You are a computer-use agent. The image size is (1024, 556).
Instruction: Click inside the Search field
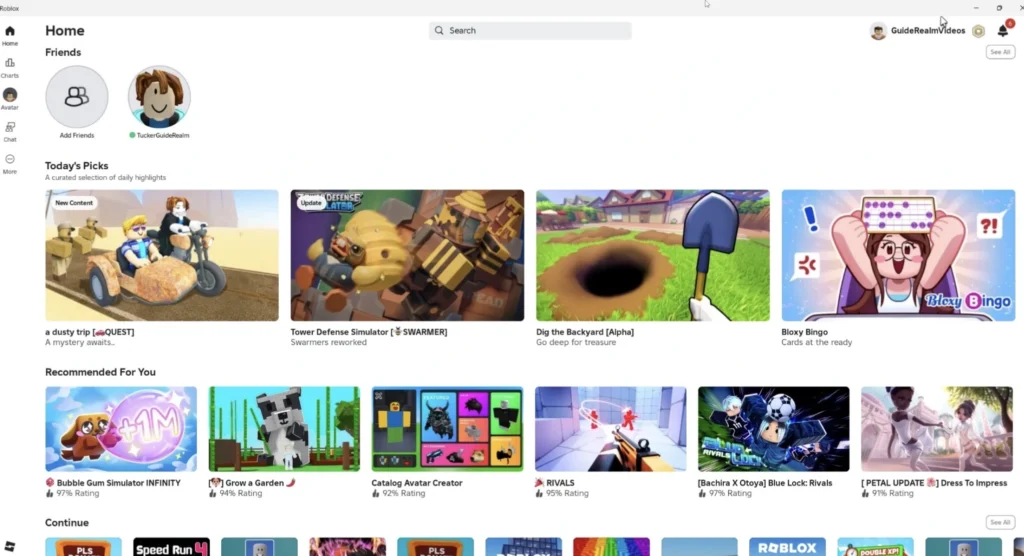pyautogui.click(x=530, y=31)
